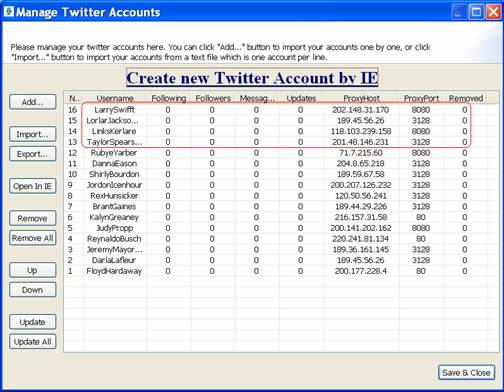Select the RubyeYarber username
The height and width of the screenshot is (392, 504).
pyautogui.click(x=114, y=153)
